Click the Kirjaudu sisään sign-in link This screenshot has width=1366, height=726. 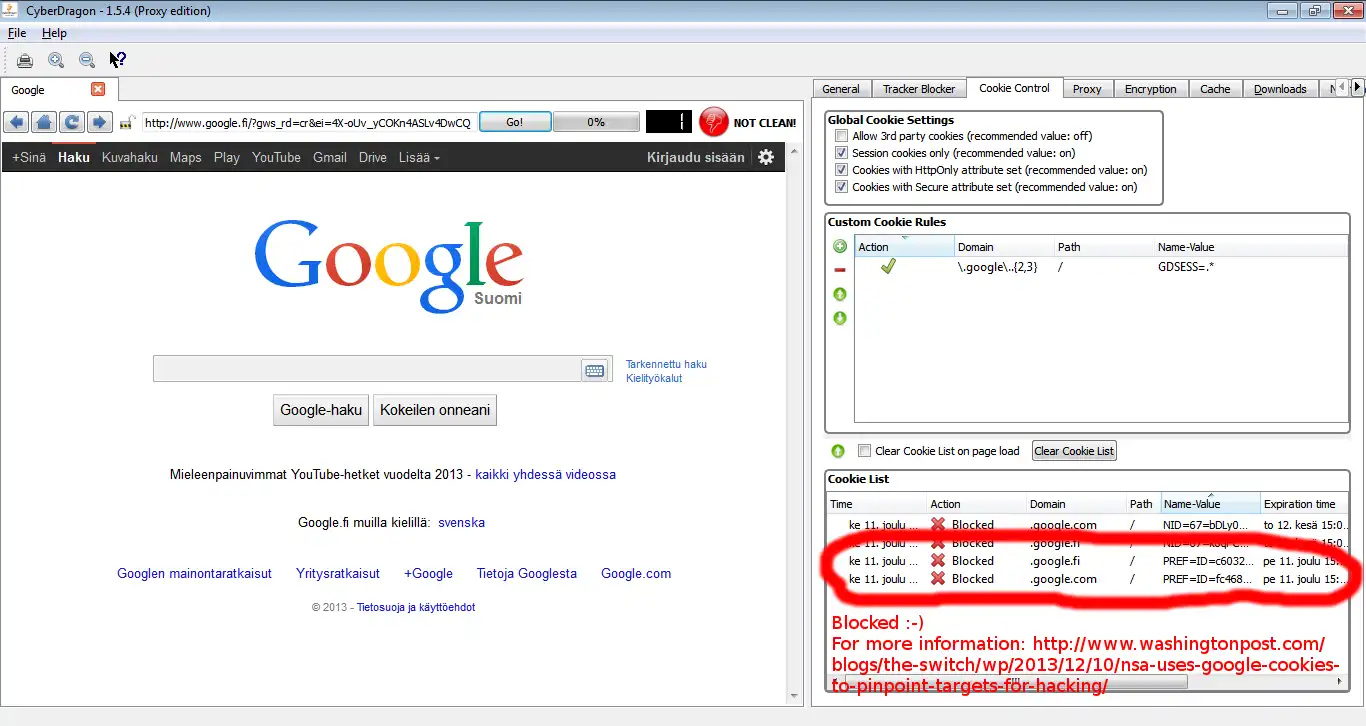click(x=696, y=157)
